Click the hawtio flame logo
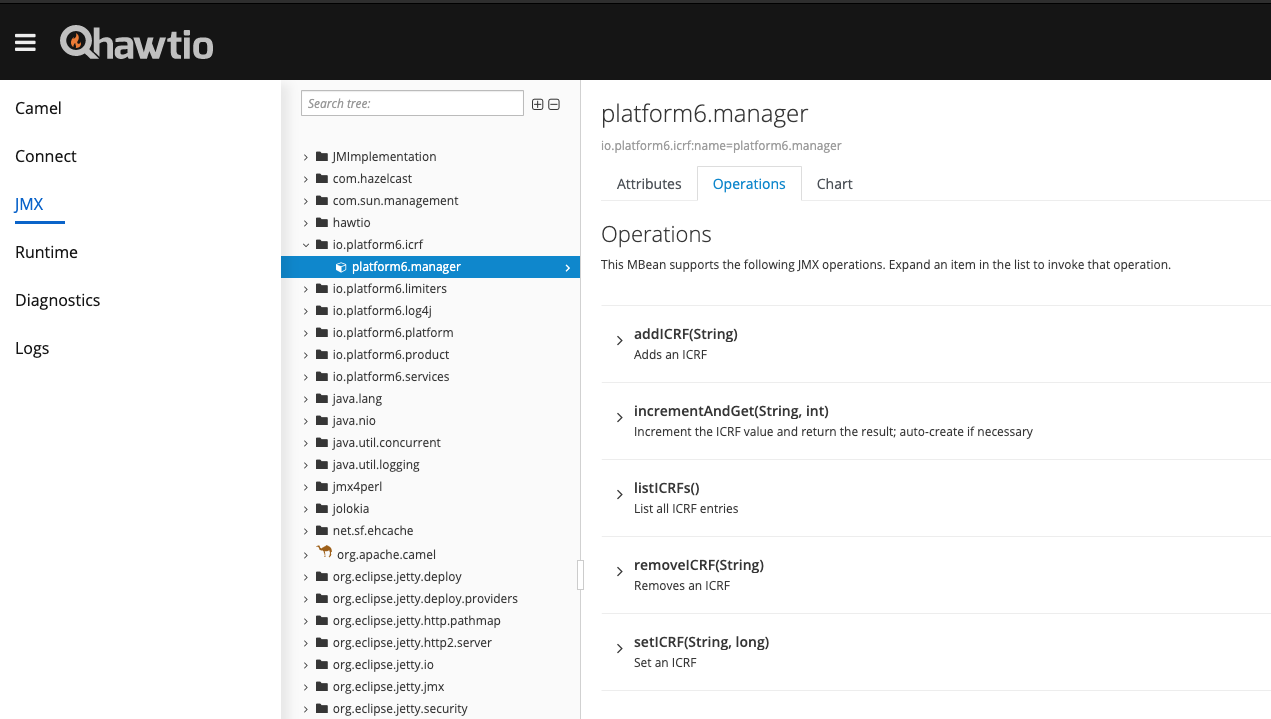 pyautogui.click(x=77, y=42)
